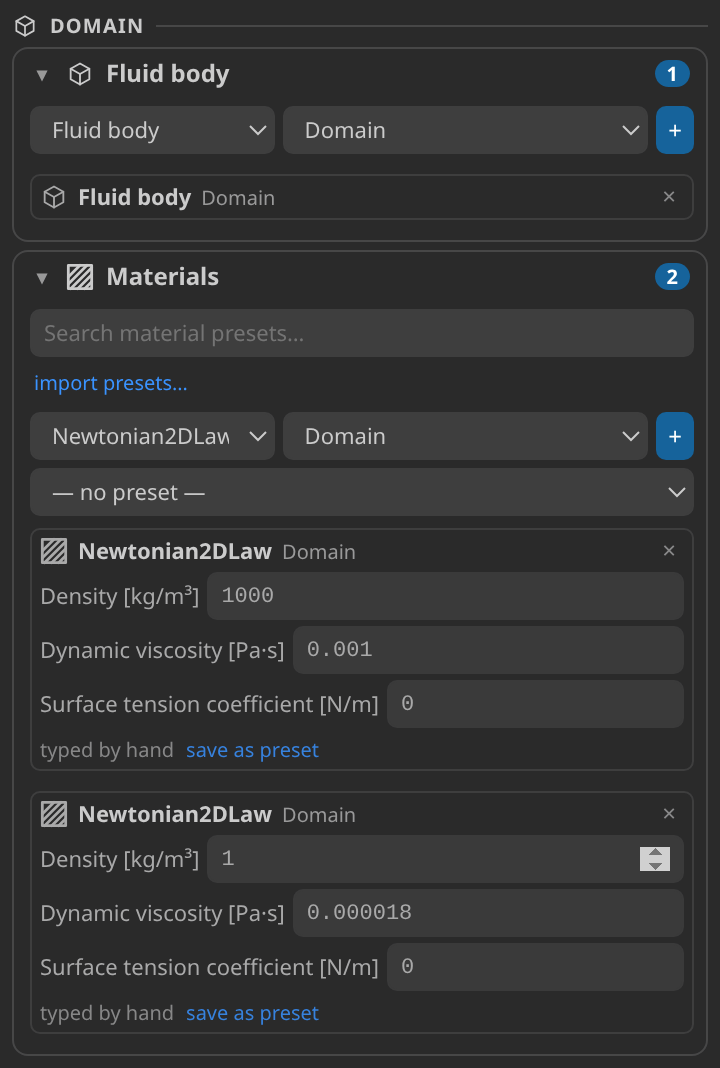720x1068 pixels.
Task: Click the typed by hand label of second material
Action: 107,1013
